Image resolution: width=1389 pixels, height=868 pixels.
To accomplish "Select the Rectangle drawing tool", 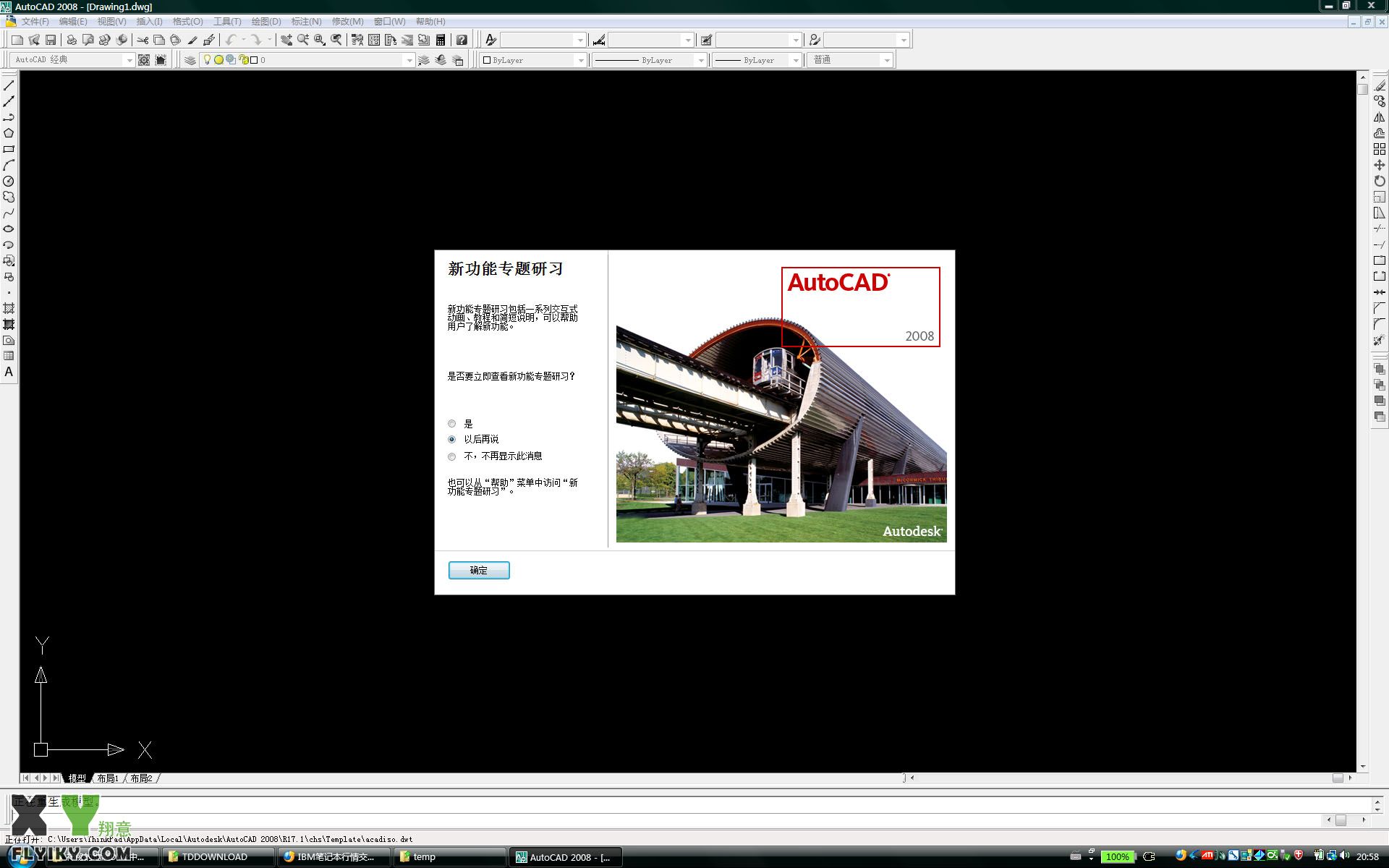I will (9, 149).
